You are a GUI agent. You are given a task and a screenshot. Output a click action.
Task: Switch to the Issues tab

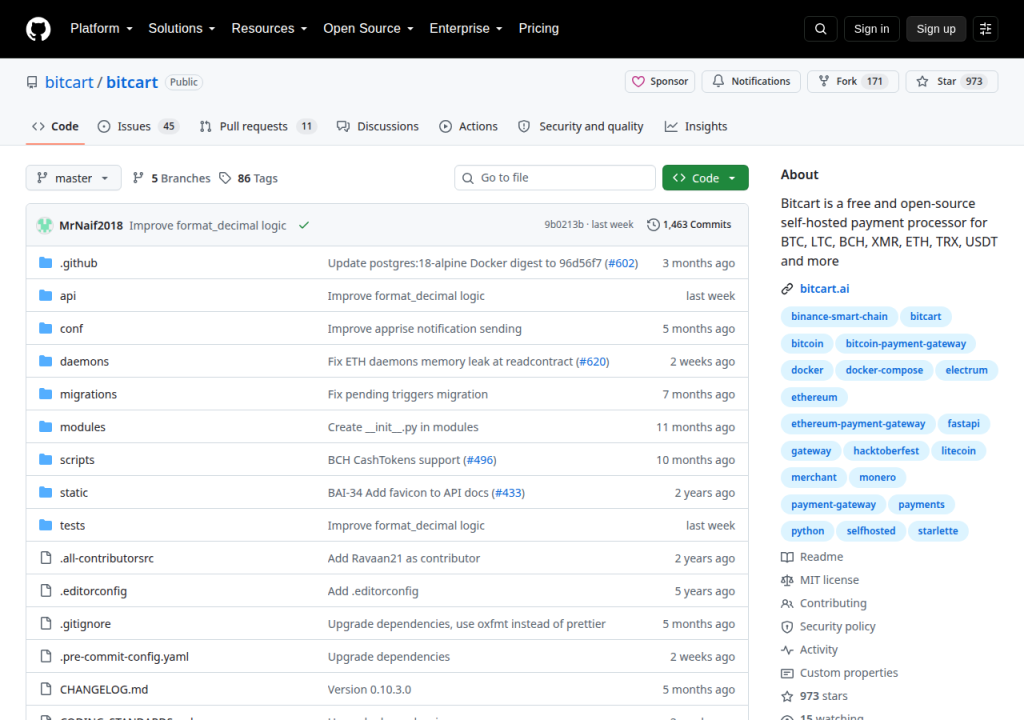138,126
